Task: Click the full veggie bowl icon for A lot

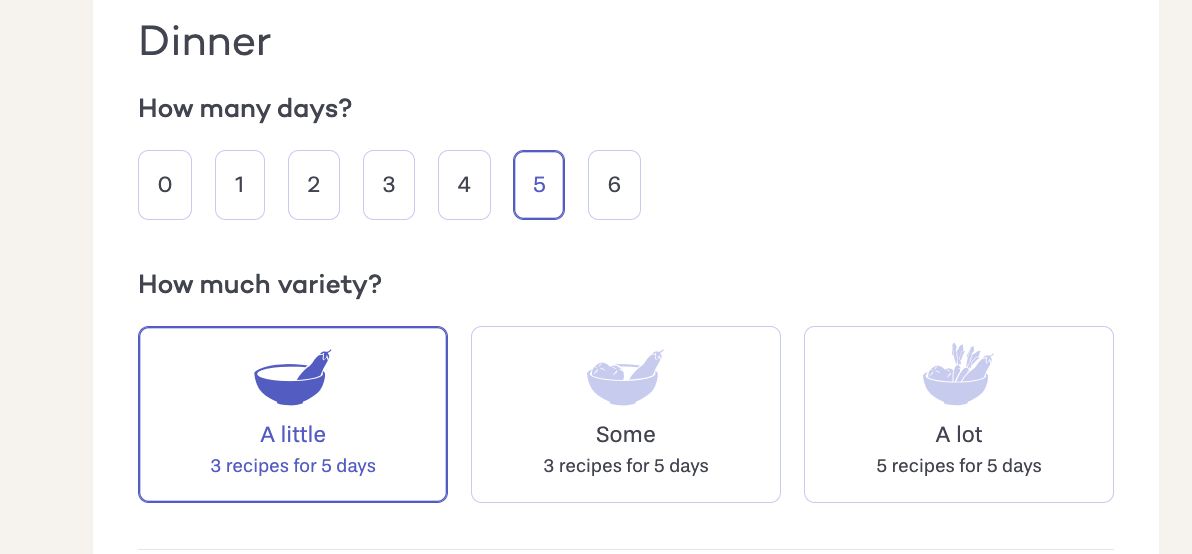Action: (959, 375)
